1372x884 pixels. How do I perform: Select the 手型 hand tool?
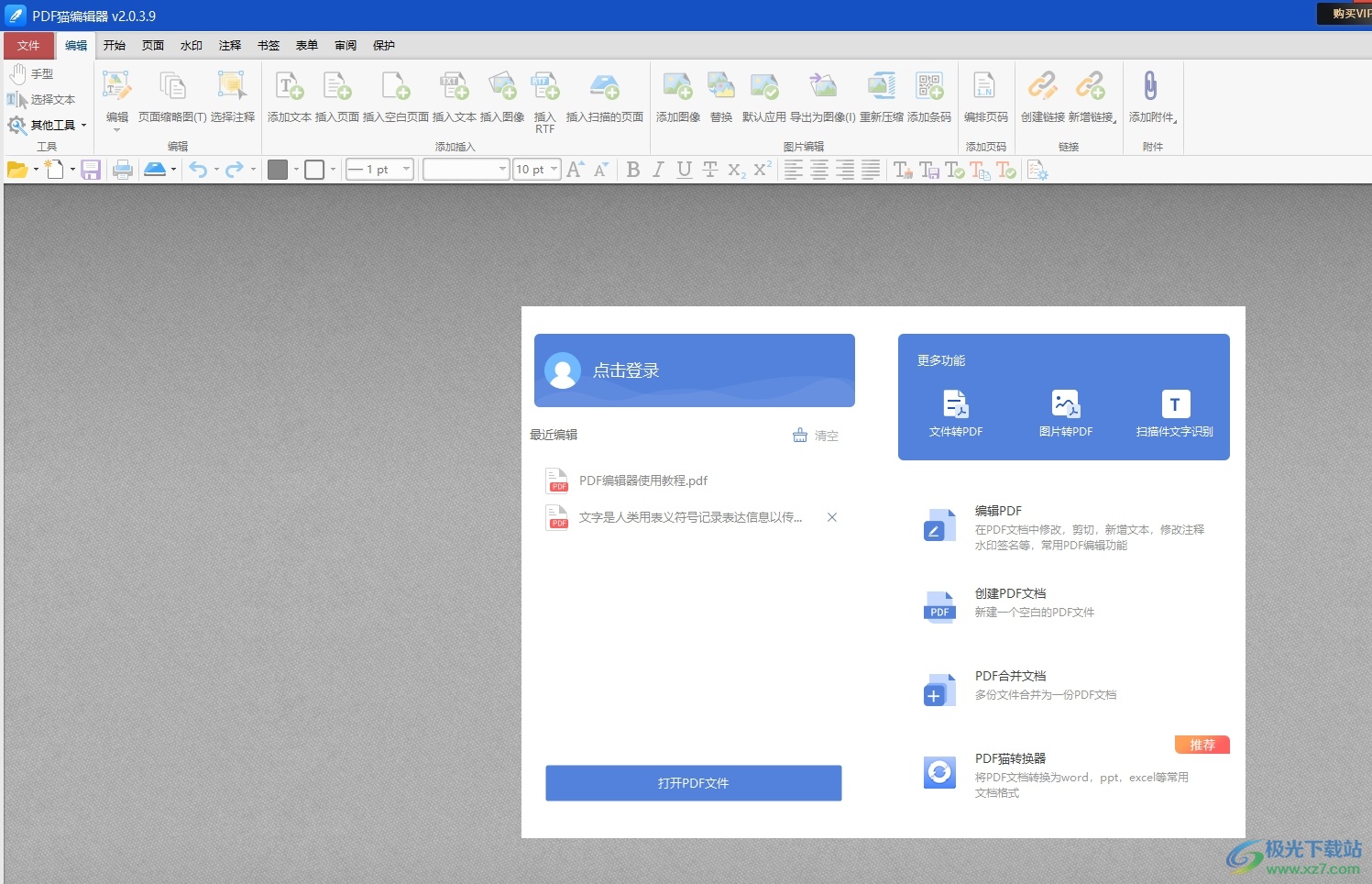(x=31, y=74)
